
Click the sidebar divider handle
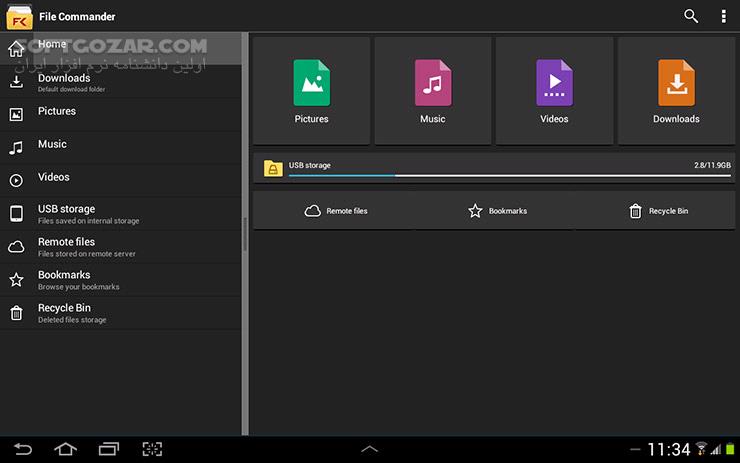pos(245,234)
